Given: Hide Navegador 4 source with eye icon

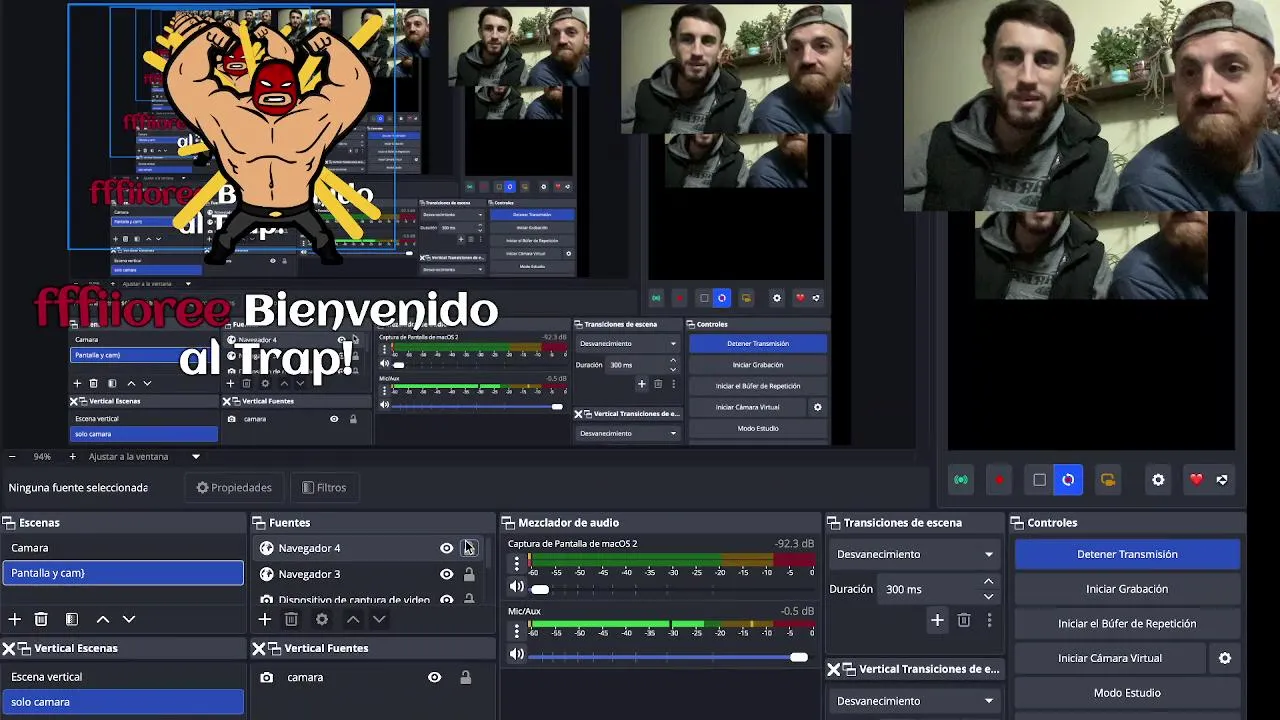Looking at the screenshot, I should pos(447,548).
